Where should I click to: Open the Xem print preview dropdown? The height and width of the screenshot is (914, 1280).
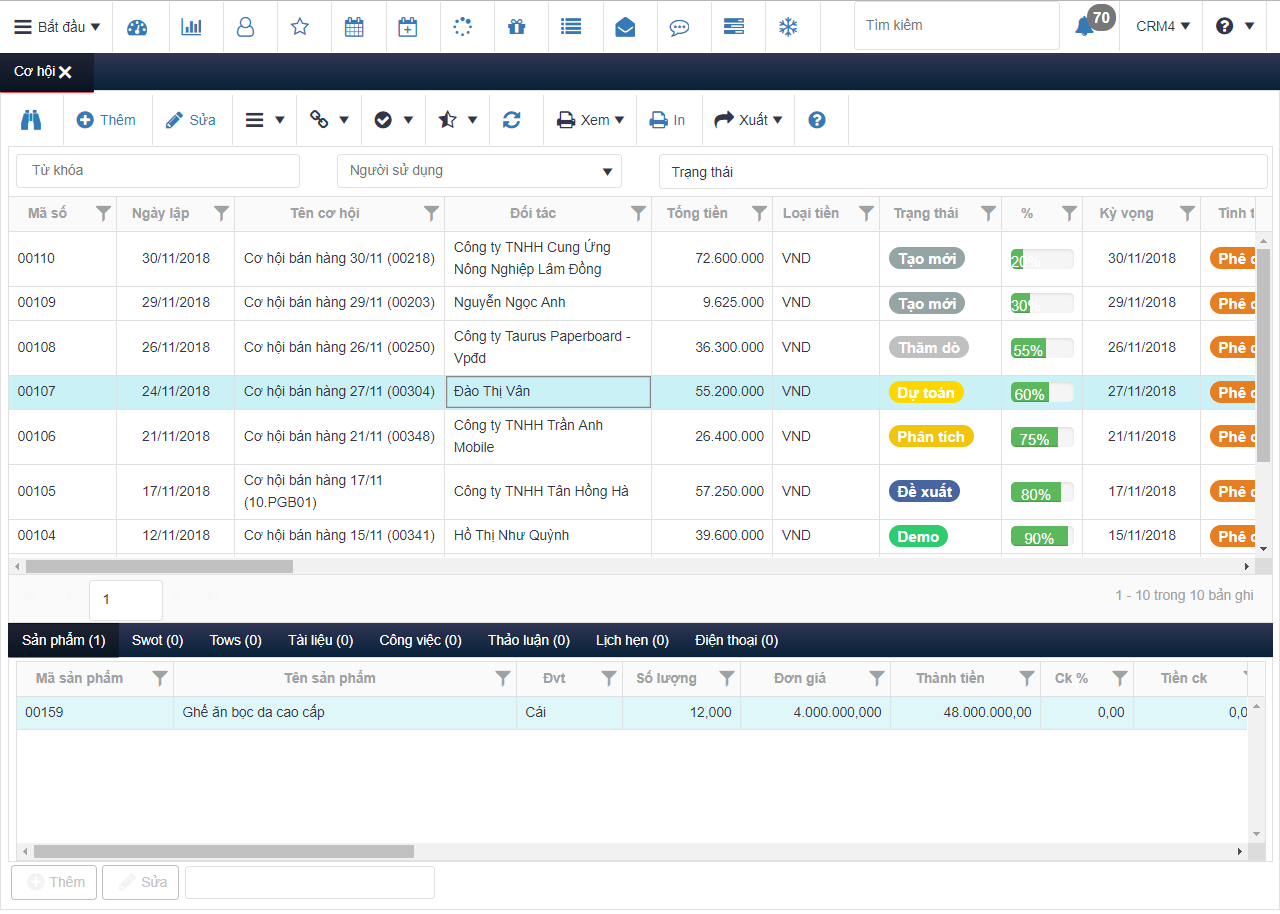click(x=591, y=120)
